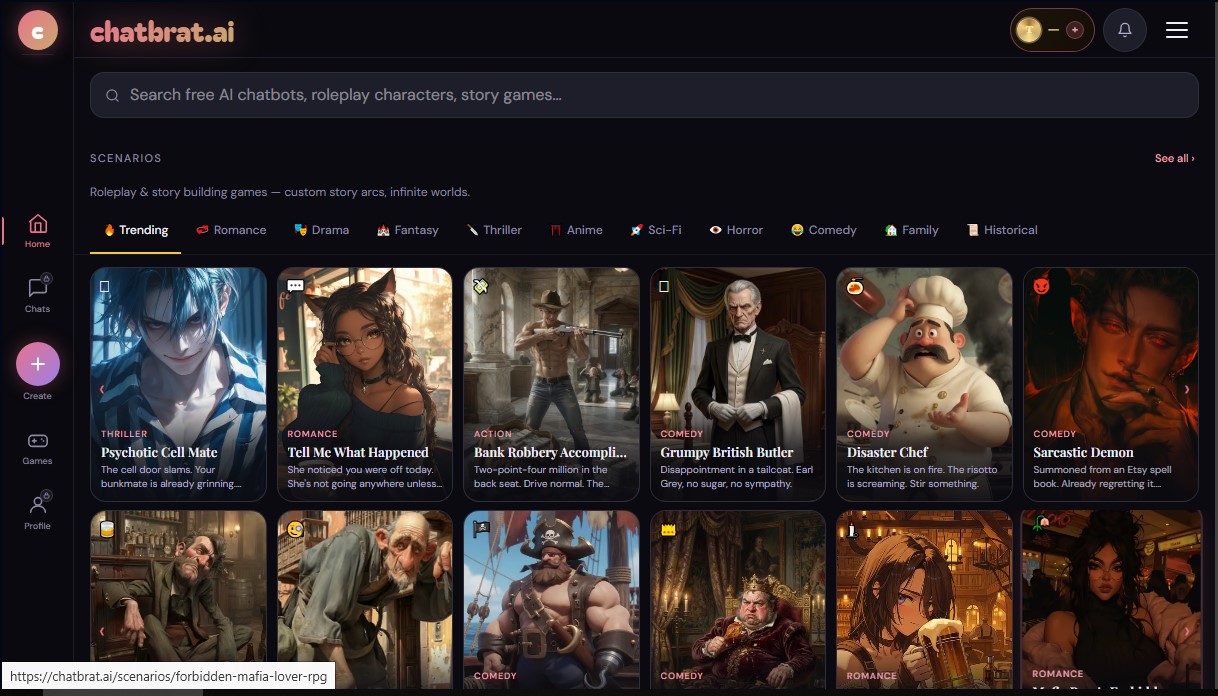Screen dimensions: 1218x696
Task: Click the Psychotic Cell Mate title text
Action: coord(159,452)
